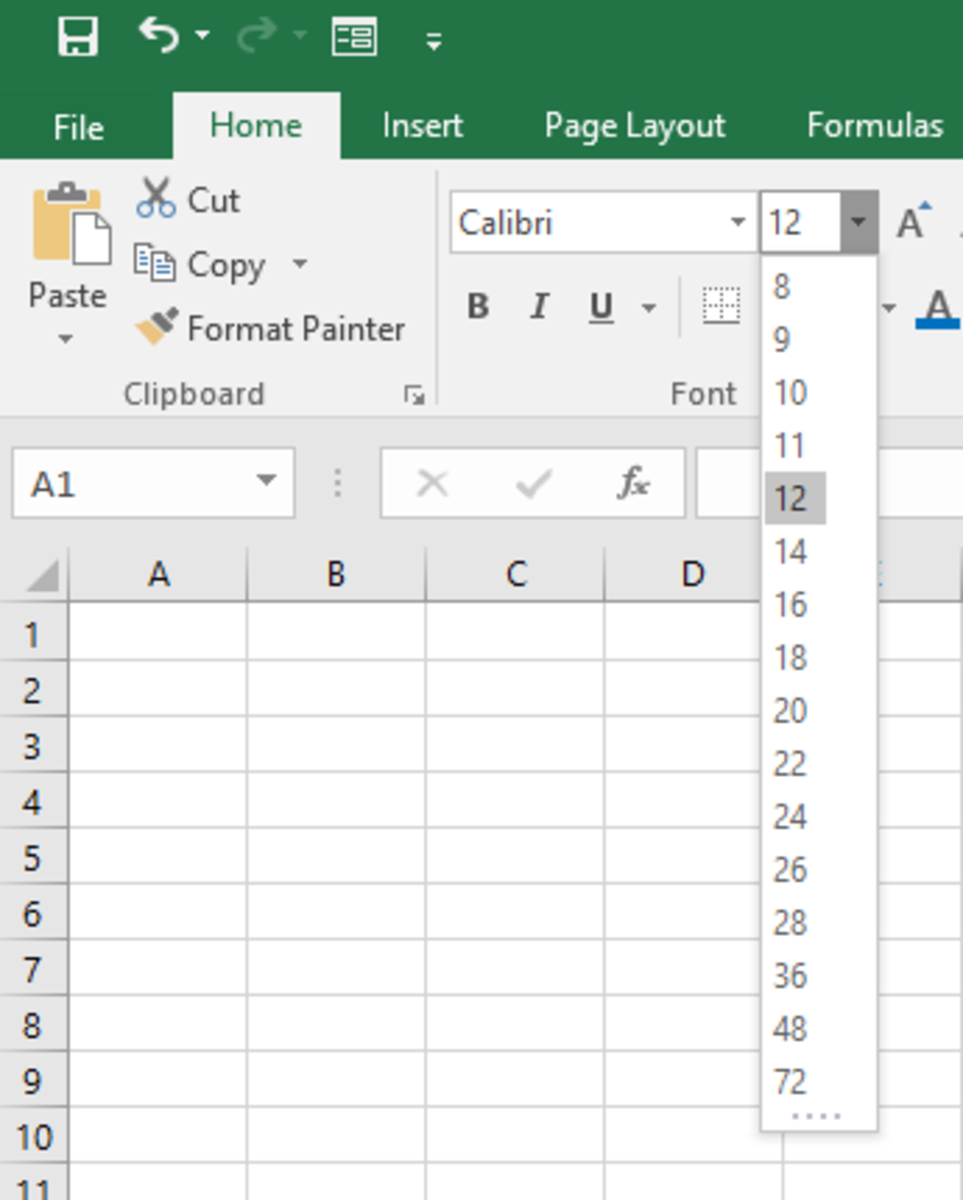This screenshot has width=963, height=1200.
Task: Undo the last action
Action: coord(160,36)
